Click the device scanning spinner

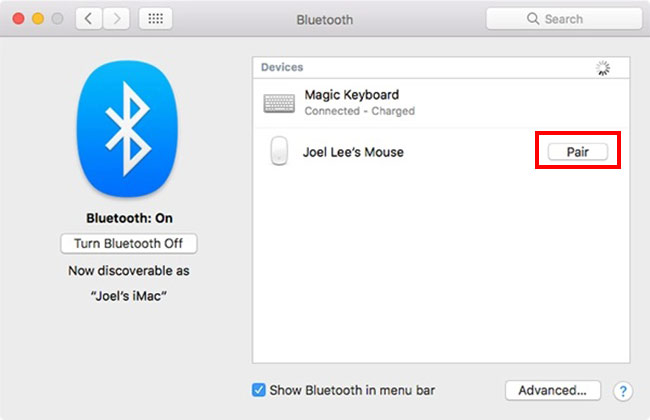point(603,68)
